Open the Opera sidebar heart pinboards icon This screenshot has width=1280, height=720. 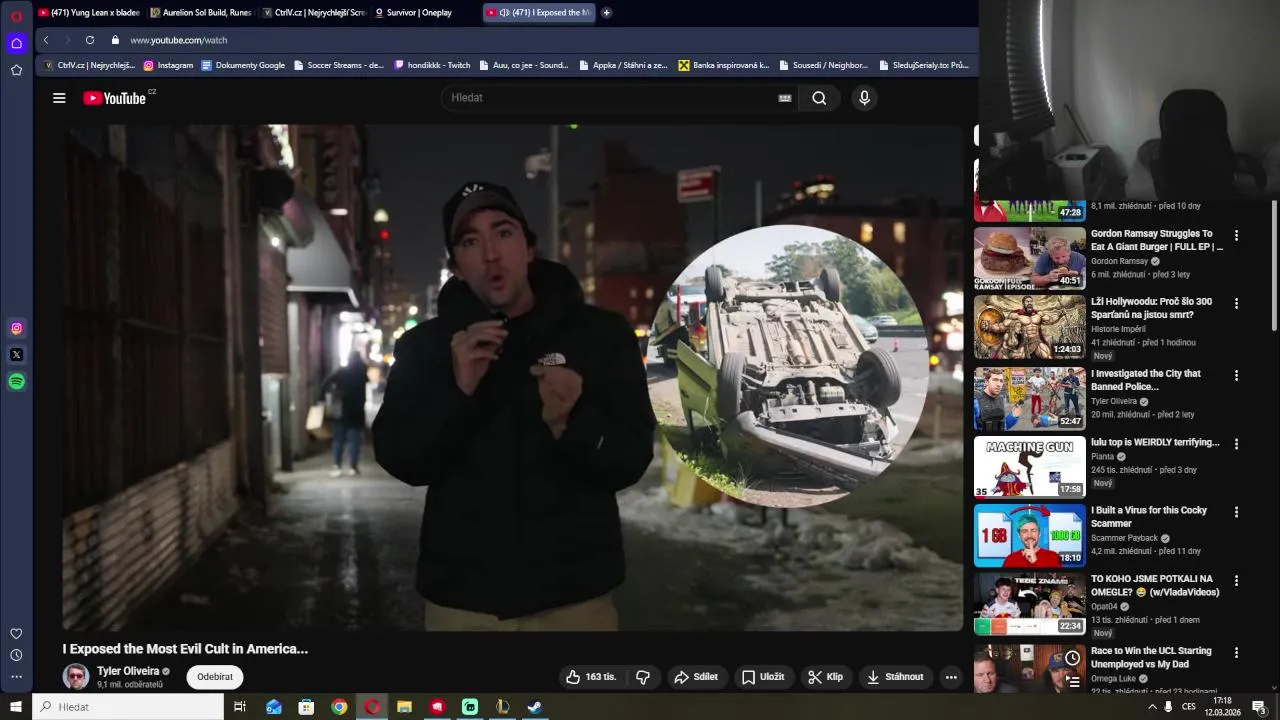16,634
